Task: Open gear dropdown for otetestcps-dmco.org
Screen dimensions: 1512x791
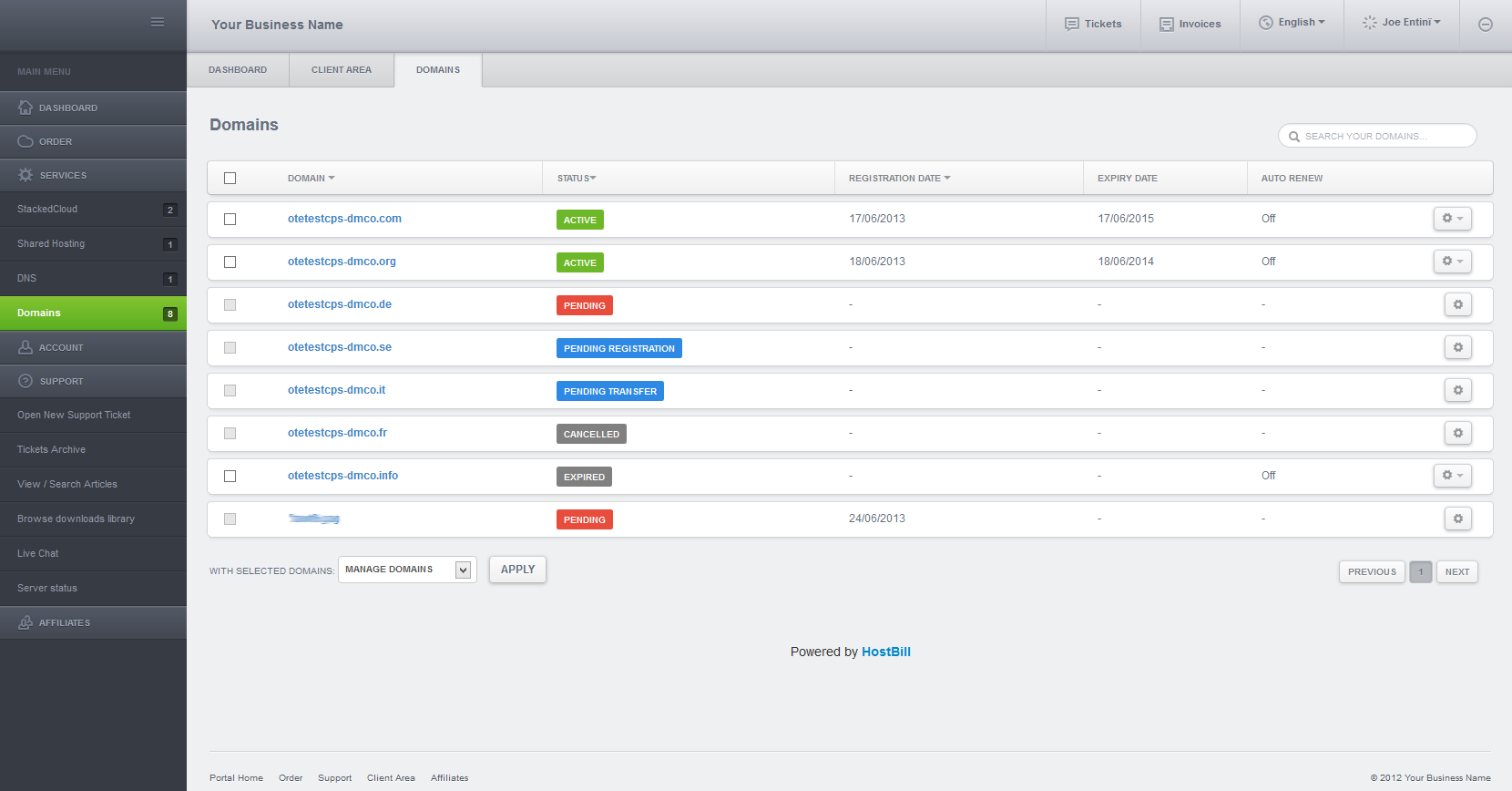Action: [1452, 262]
